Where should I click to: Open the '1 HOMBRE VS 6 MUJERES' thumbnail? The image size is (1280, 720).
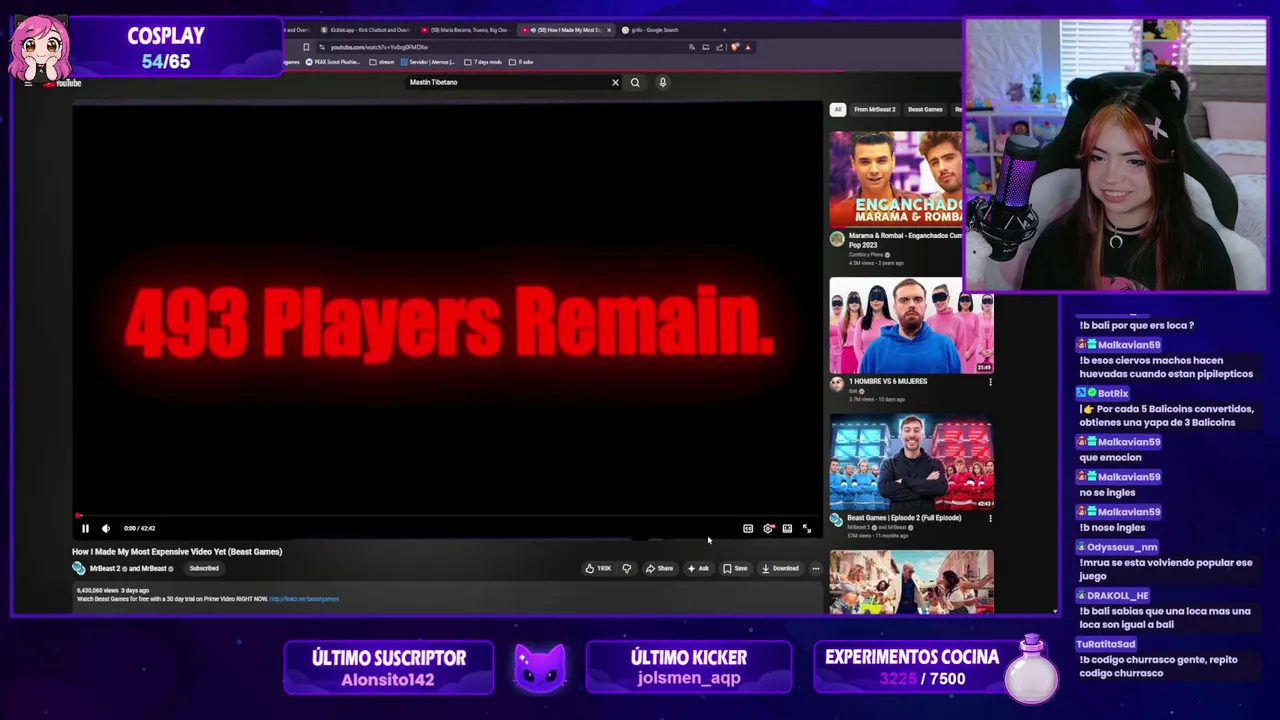click(x=911, y=326)
